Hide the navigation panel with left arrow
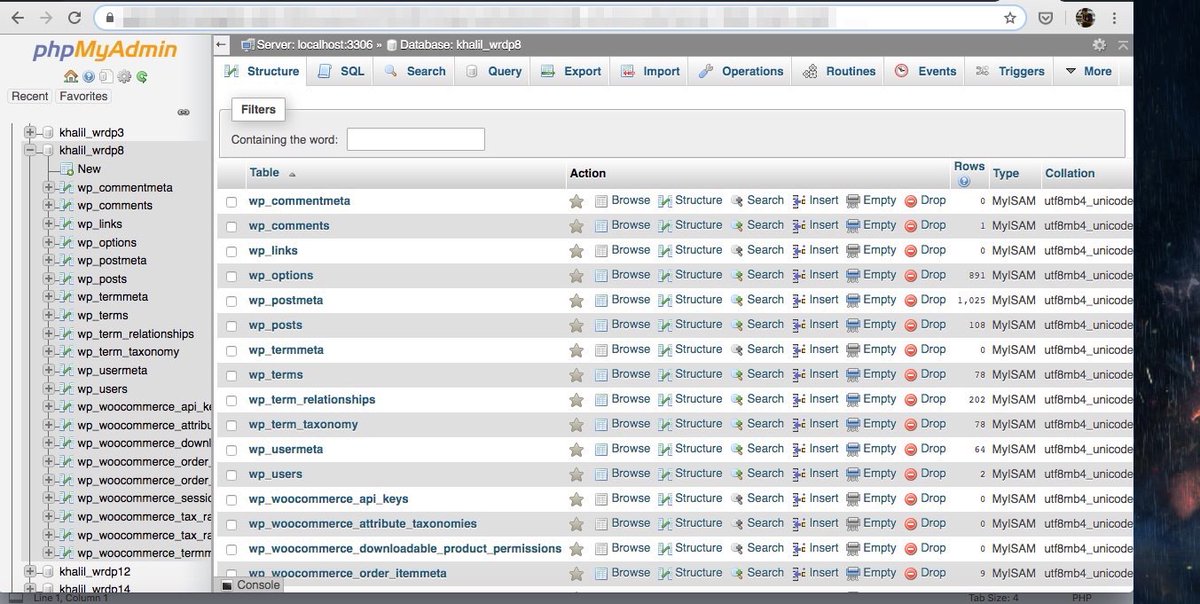The height and width of the screenshot is (604, 1200). (x=222, y=45)
